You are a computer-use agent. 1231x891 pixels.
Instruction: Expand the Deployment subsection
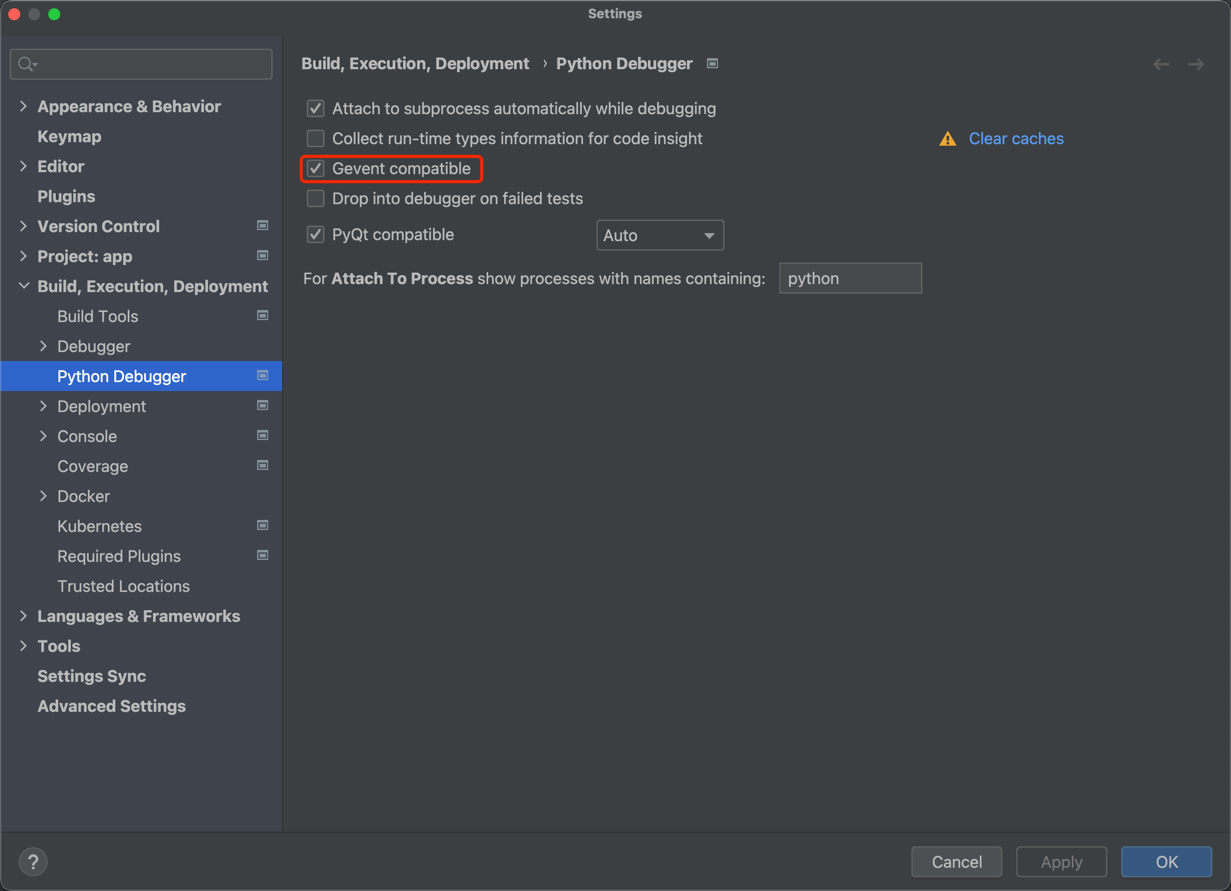pyautogui.click(x=43, y=406)
